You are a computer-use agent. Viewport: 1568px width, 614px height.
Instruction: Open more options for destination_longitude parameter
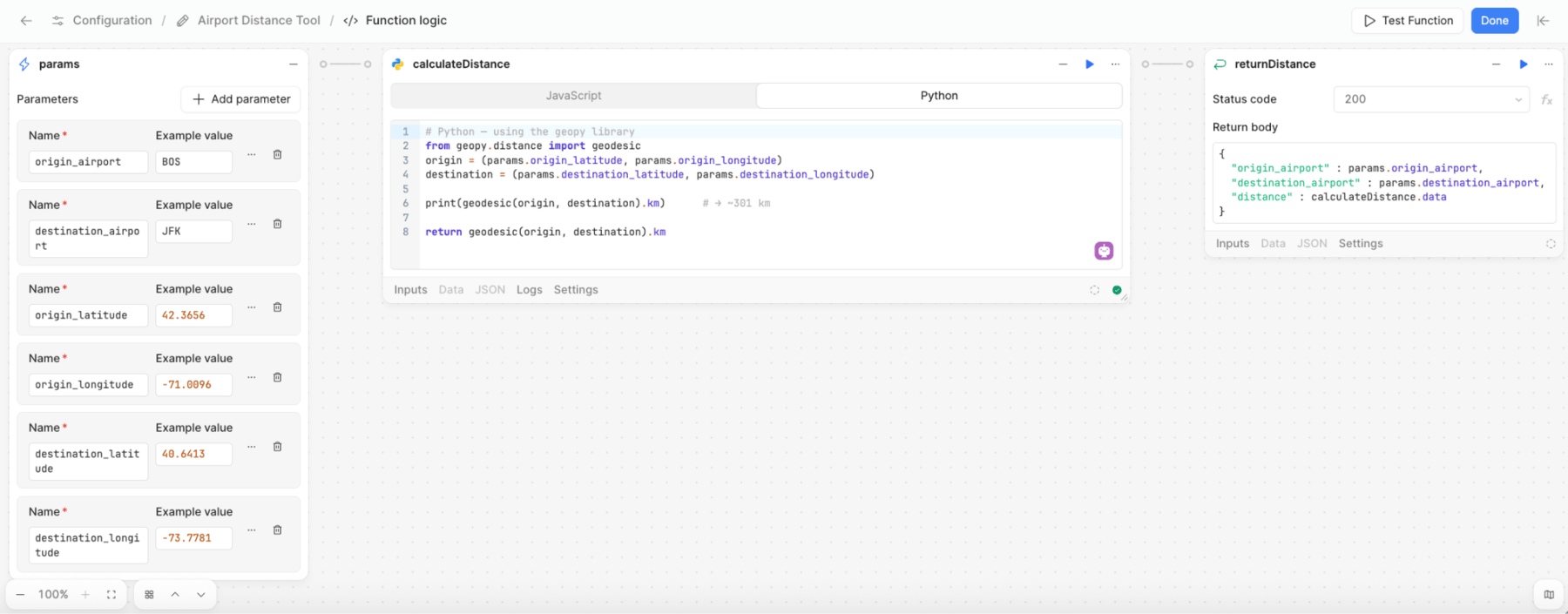251,530
